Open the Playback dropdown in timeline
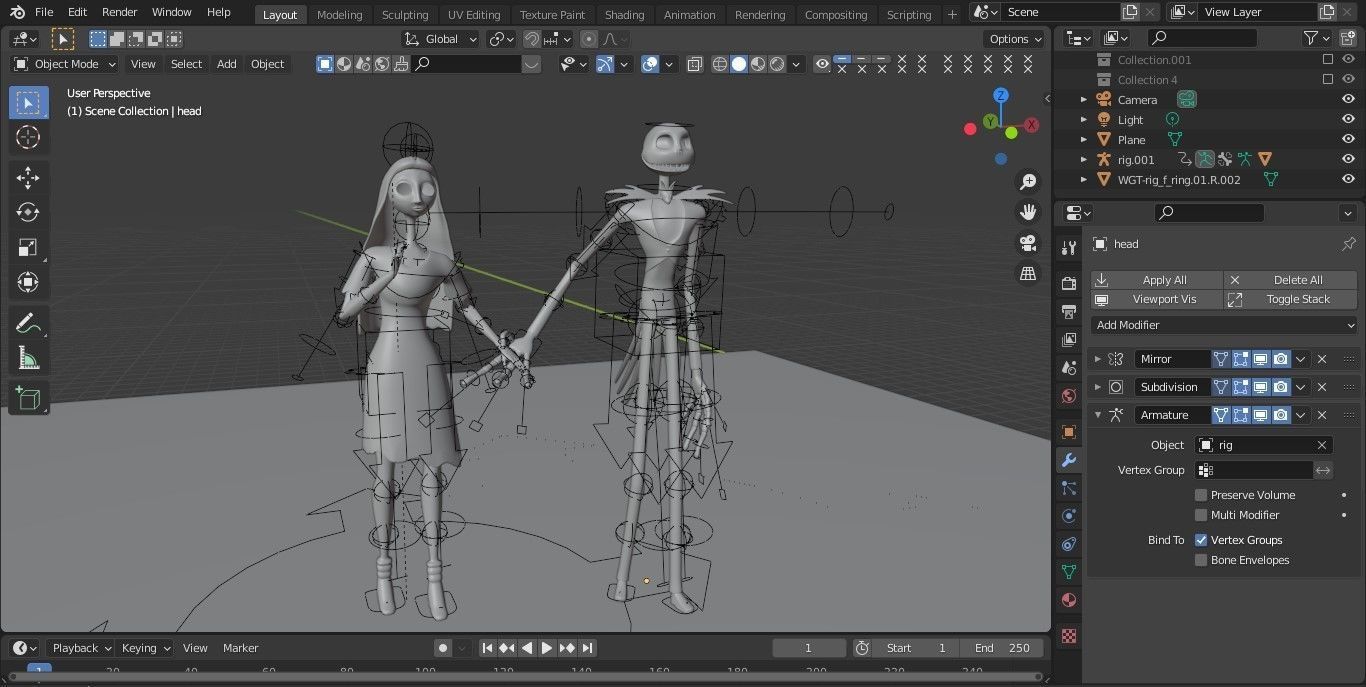Image resolution: width=1366 pixels, height=687 pixels. 81,648
